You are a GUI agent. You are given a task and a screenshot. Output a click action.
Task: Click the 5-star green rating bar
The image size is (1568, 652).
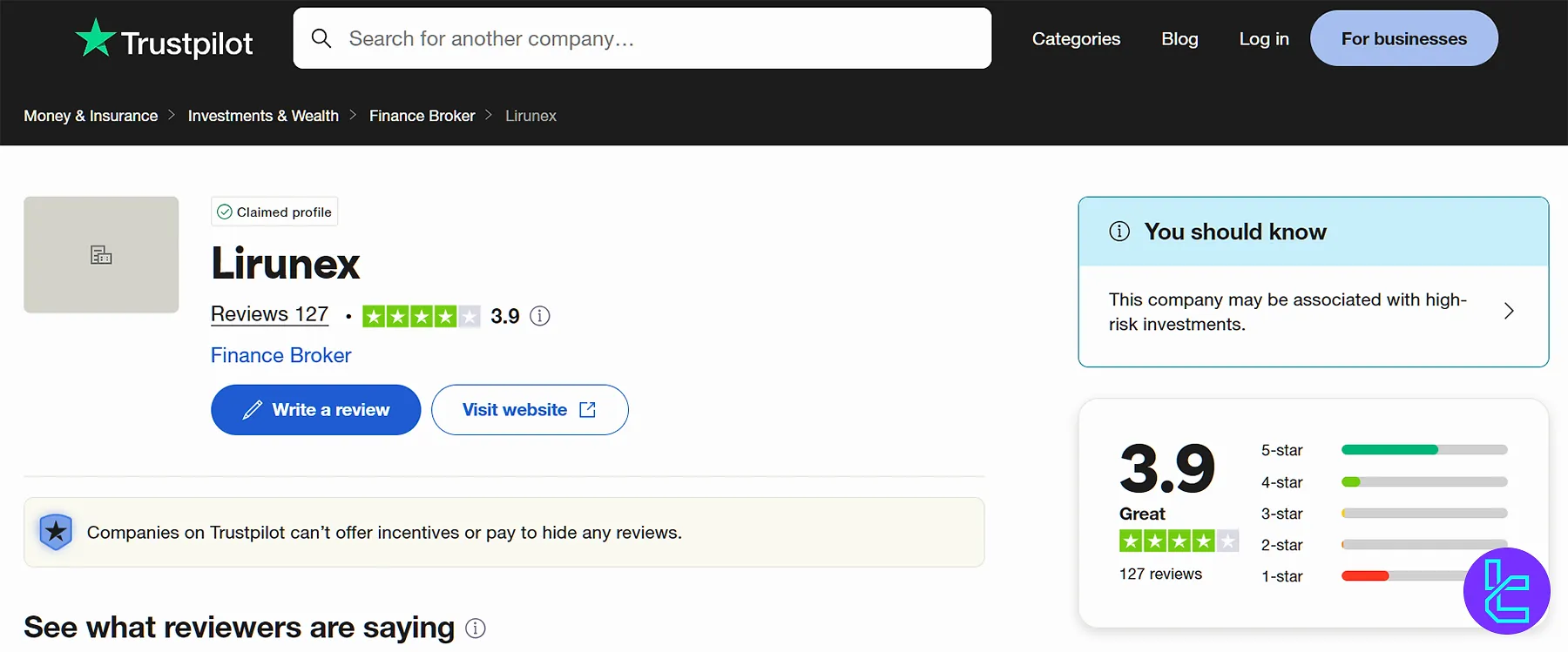coord(1424,450)
